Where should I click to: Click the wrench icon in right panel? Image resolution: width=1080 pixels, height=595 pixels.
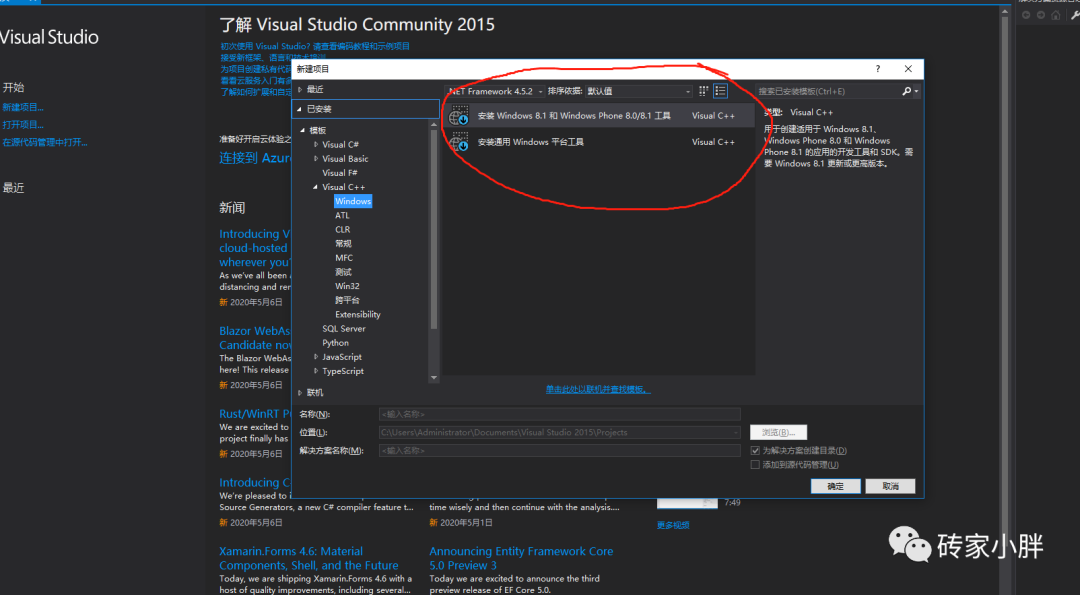(1074, 15)
